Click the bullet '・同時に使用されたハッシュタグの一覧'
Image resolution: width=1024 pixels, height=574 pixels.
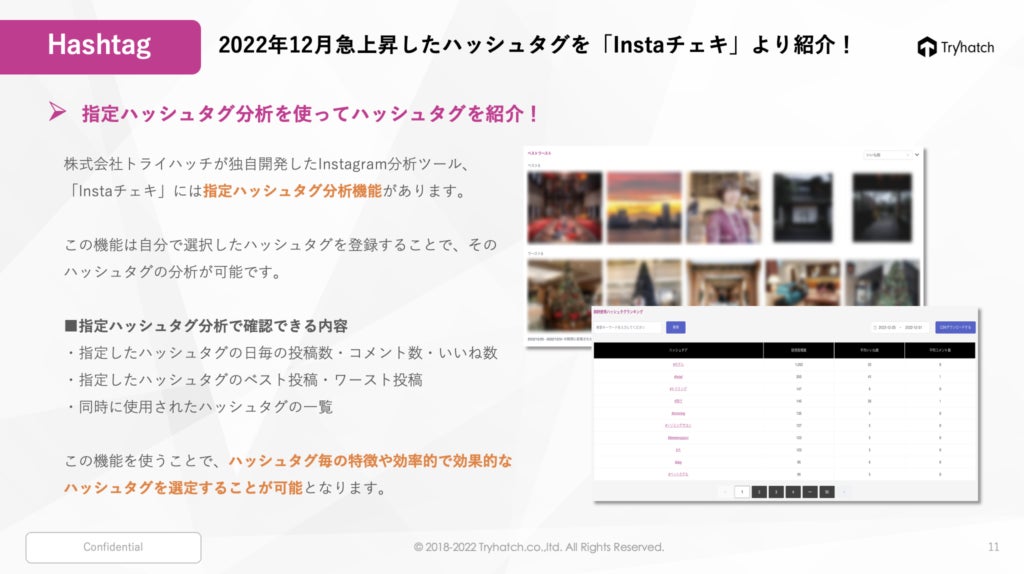[199, 407]
